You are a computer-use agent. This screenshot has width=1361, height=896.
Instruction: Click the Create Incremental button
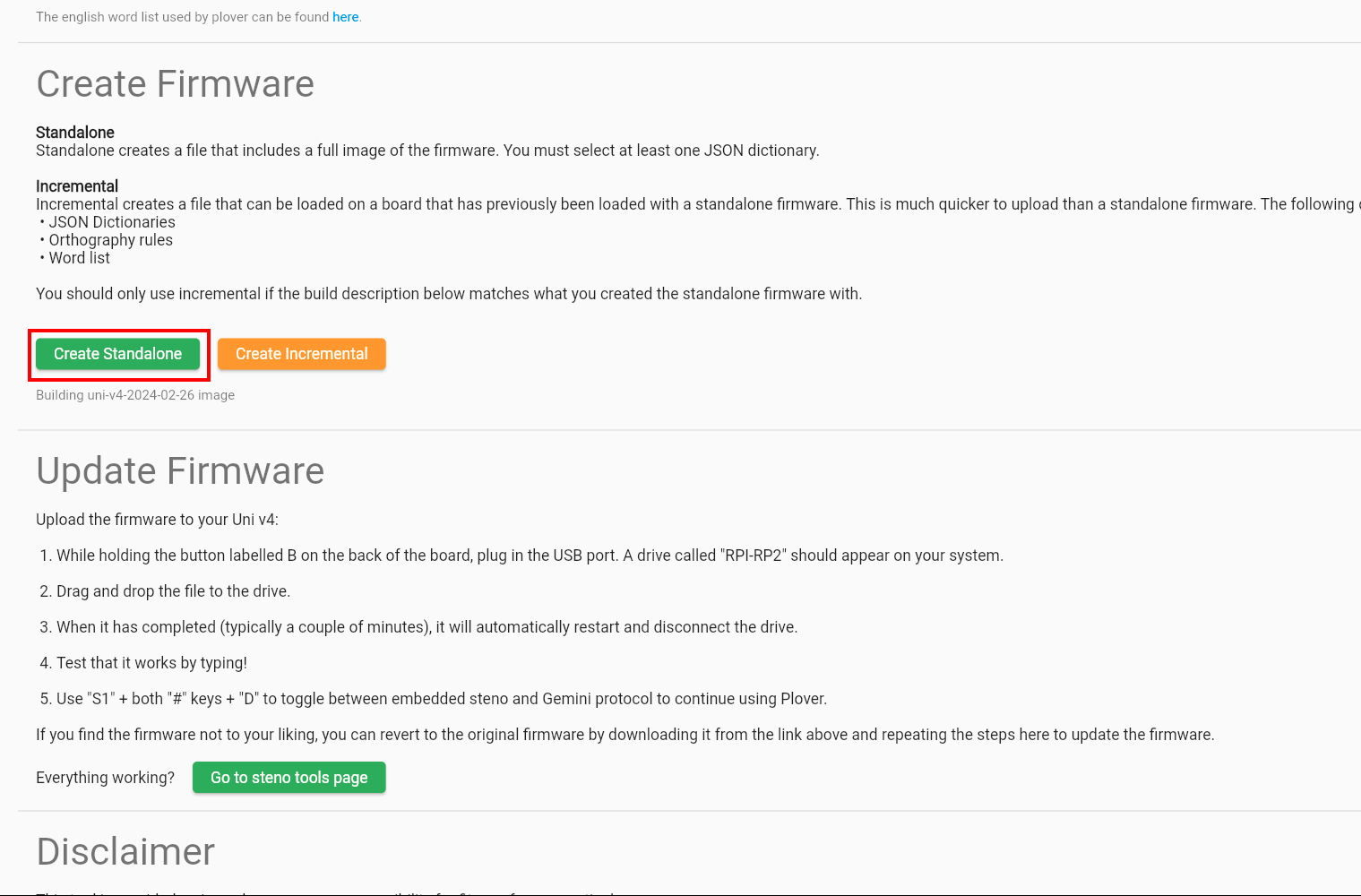click(302, 354)
